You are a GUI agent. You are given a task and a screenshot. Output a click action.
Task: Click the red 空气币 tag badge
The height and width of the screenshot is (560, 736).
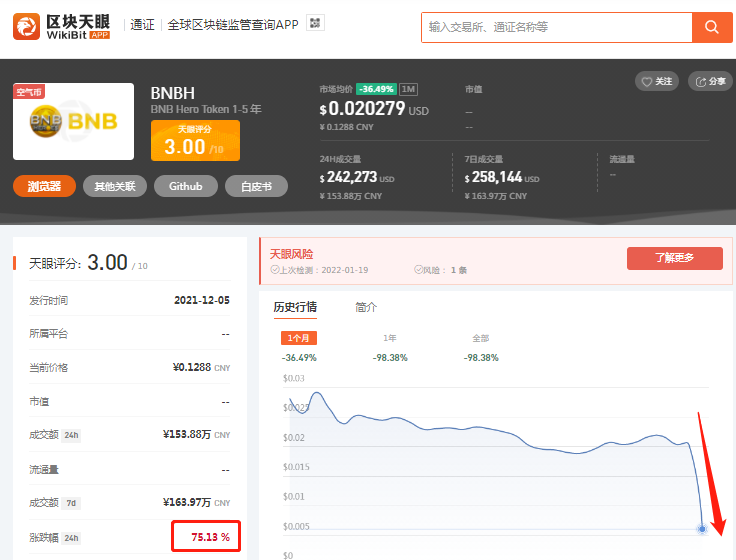coord(29,92)
